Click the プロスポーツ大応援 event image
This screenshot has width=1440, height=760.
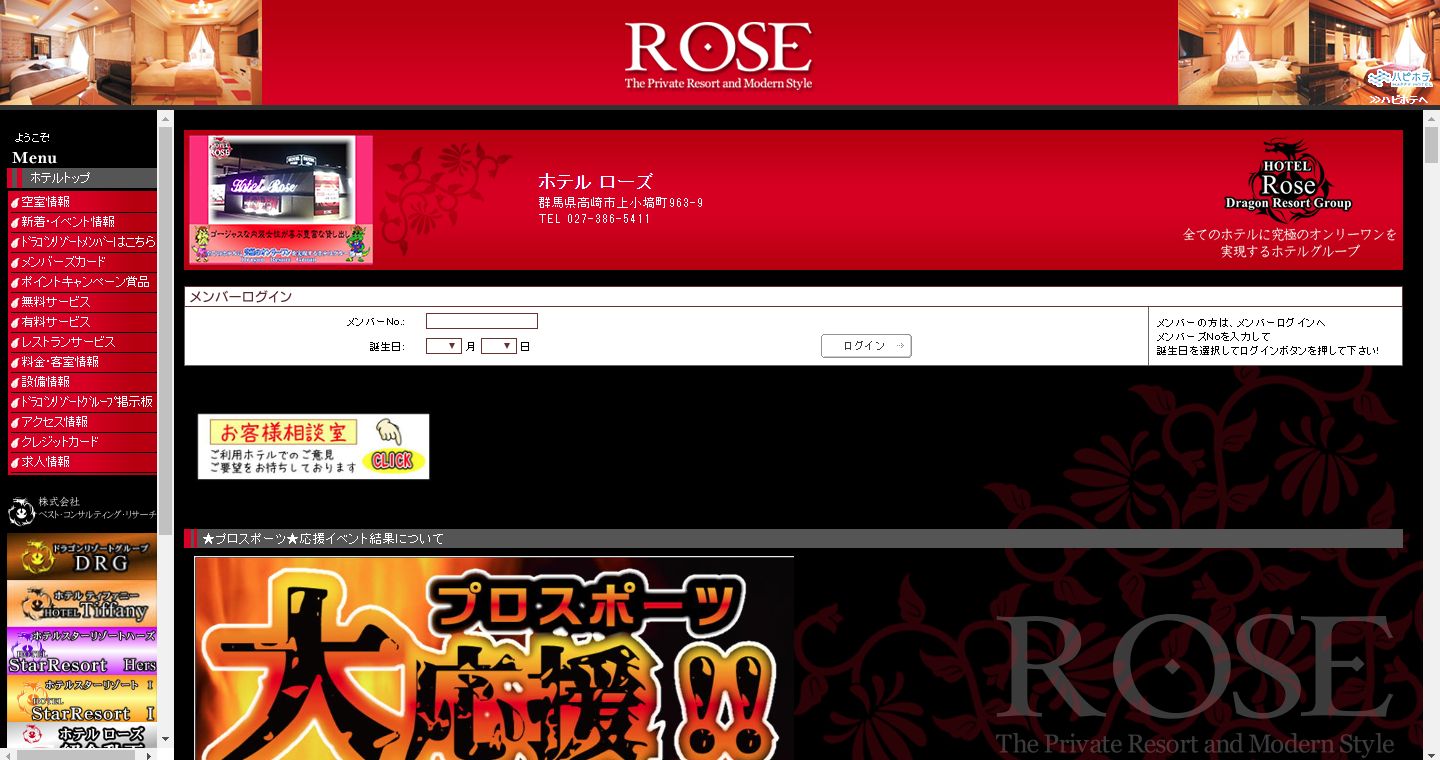point(494,658)
